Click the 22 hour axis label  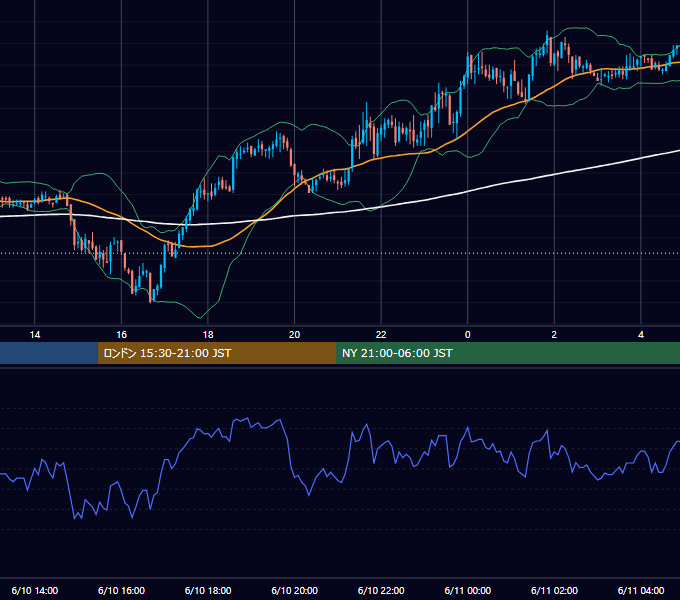click(381, 335)
